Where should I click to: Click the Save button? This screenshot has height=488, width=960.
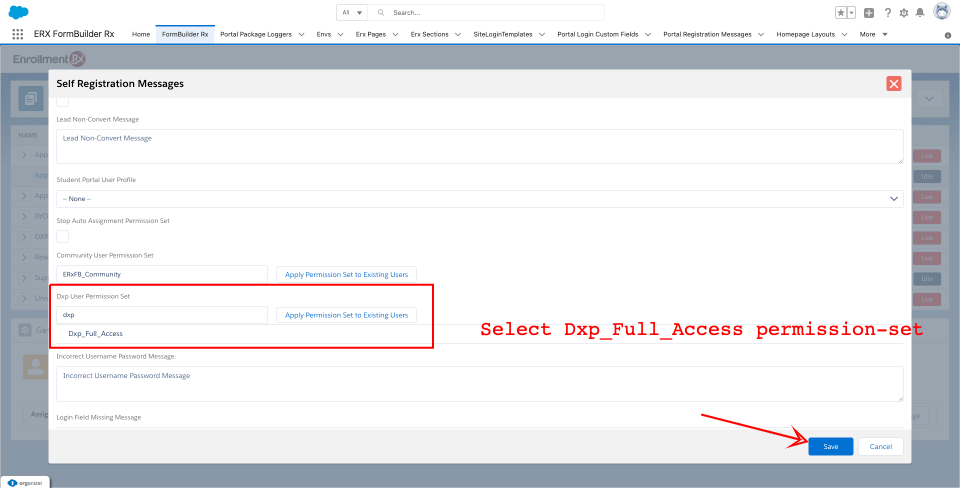(x=830, y=446)
